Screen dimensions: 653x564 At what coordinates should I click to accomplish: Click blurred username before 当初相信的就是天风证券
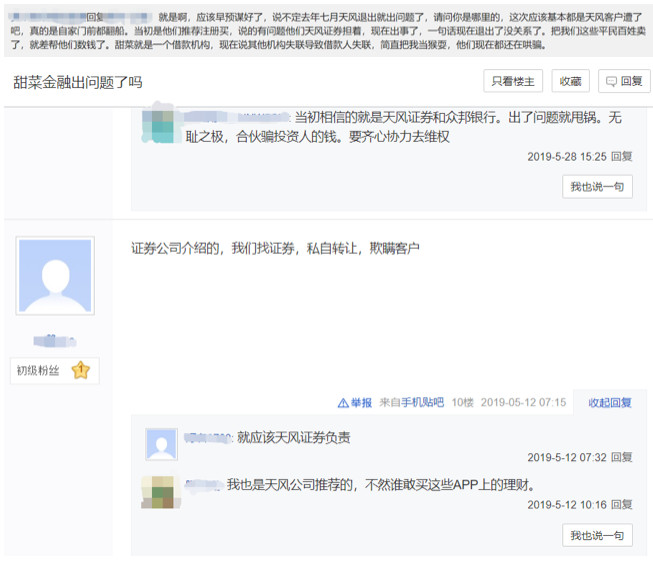click(x=236, y=117)
